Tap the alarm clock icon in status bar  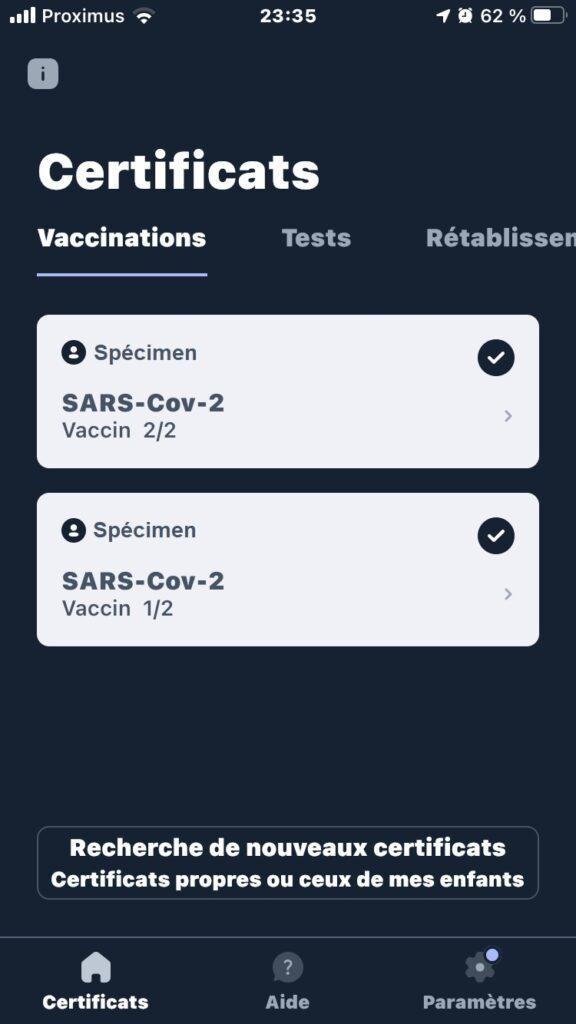465,16
